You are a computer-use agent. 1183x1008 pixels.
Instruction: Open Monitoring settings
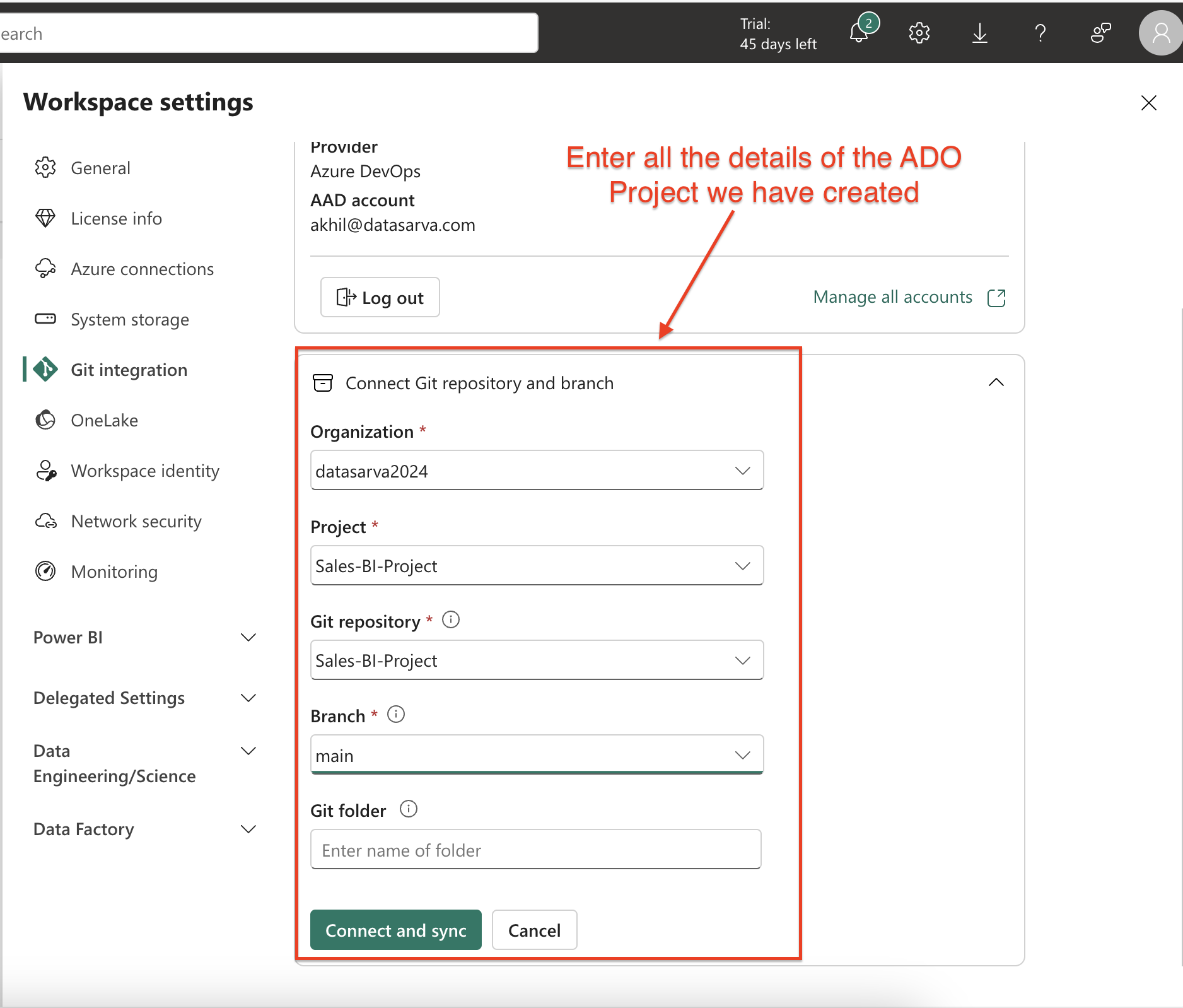click(x=114, y=571)
